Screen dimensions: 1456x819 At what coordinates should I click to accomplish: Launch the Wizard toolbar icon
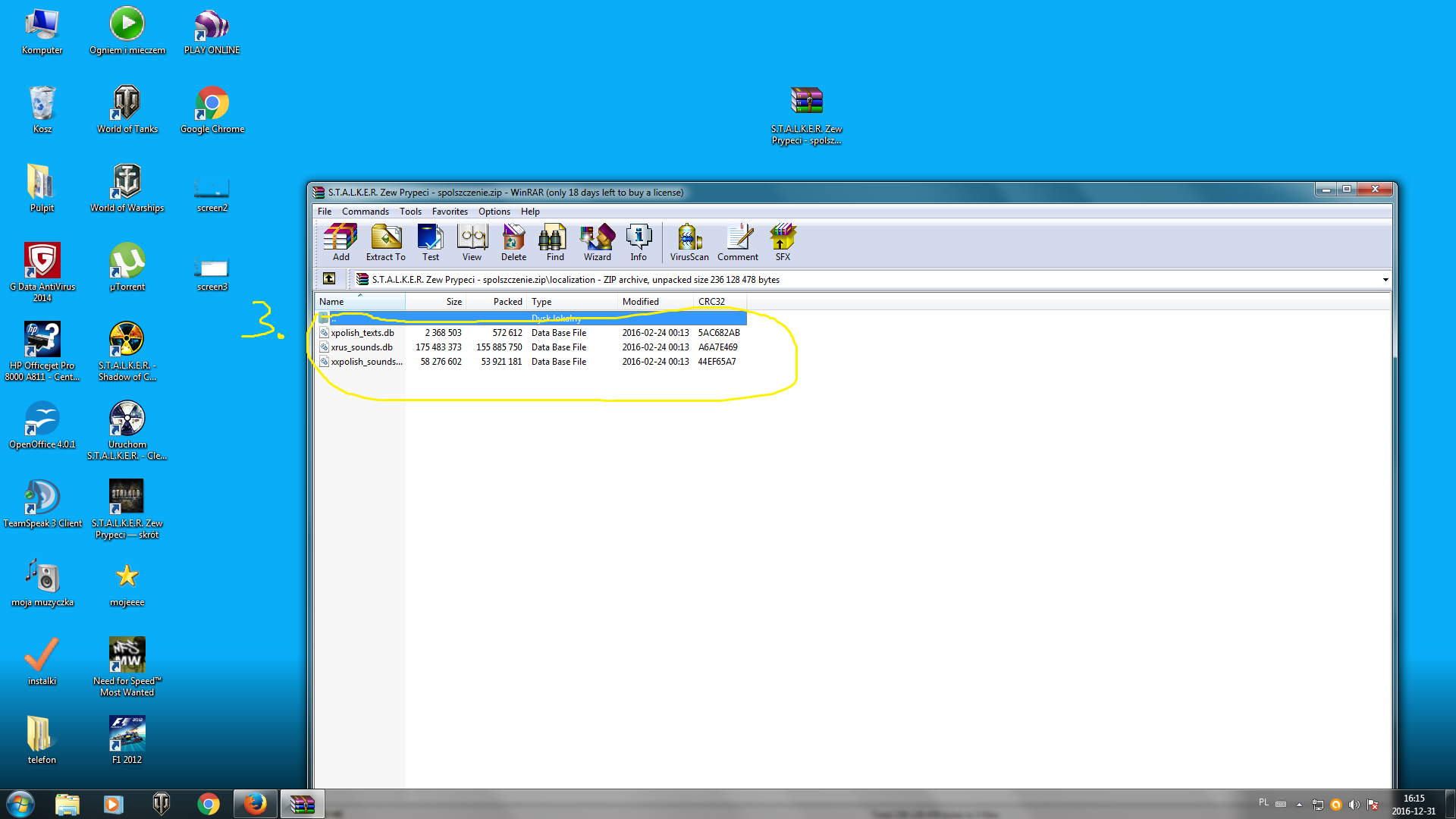[x=597, y=242]
